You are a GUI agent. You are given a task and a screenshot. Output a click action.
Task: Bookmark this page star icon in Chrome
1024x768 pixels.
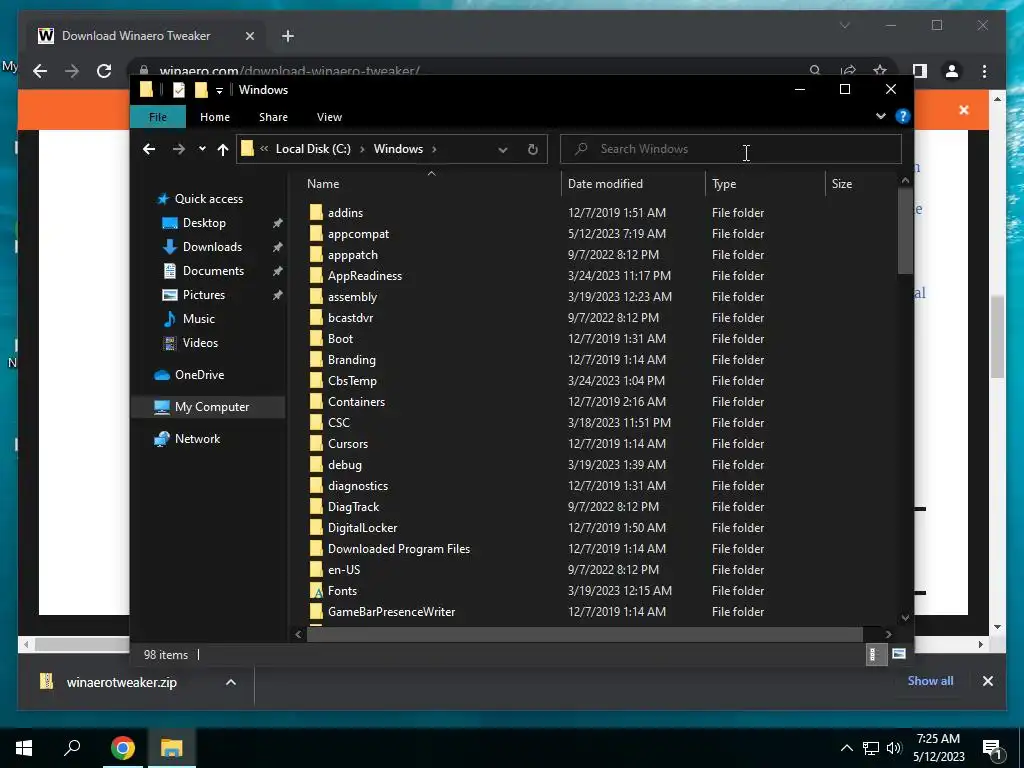point(880,70)
